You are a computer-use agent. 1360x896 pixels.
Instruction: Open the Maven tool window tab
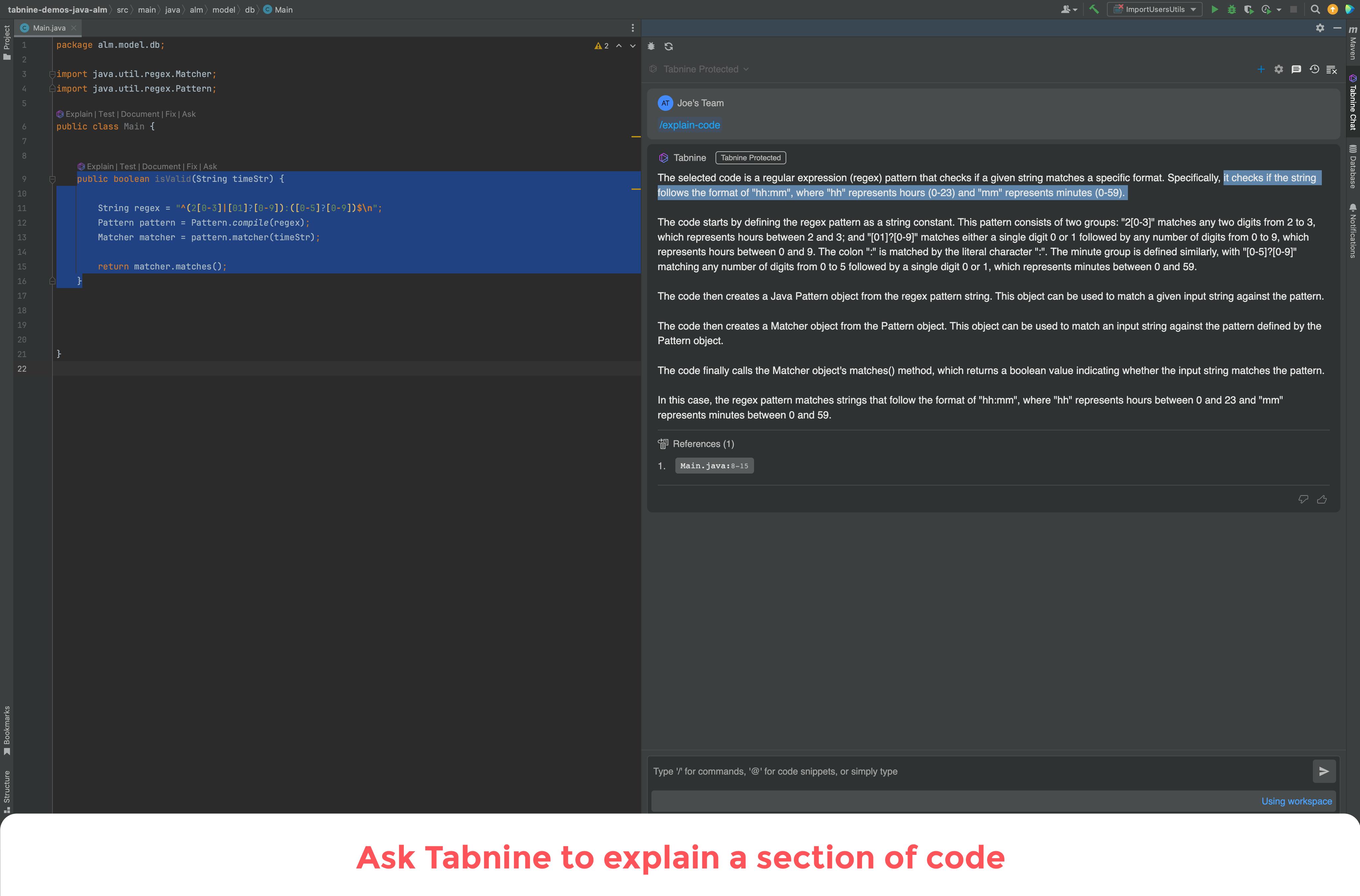click(1353, 43)
